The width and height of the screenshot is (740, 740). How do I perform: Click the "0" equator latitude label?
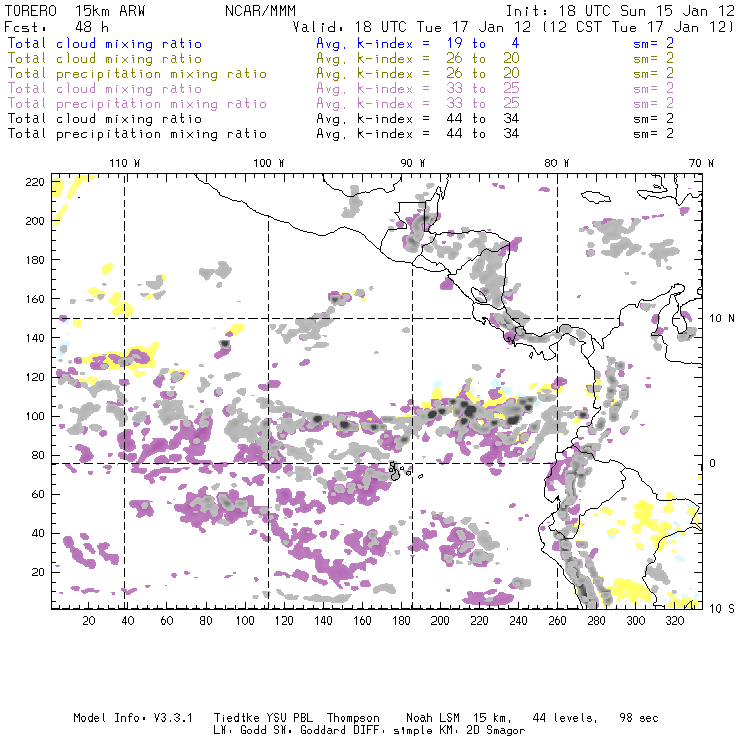(x=713, y=463)
